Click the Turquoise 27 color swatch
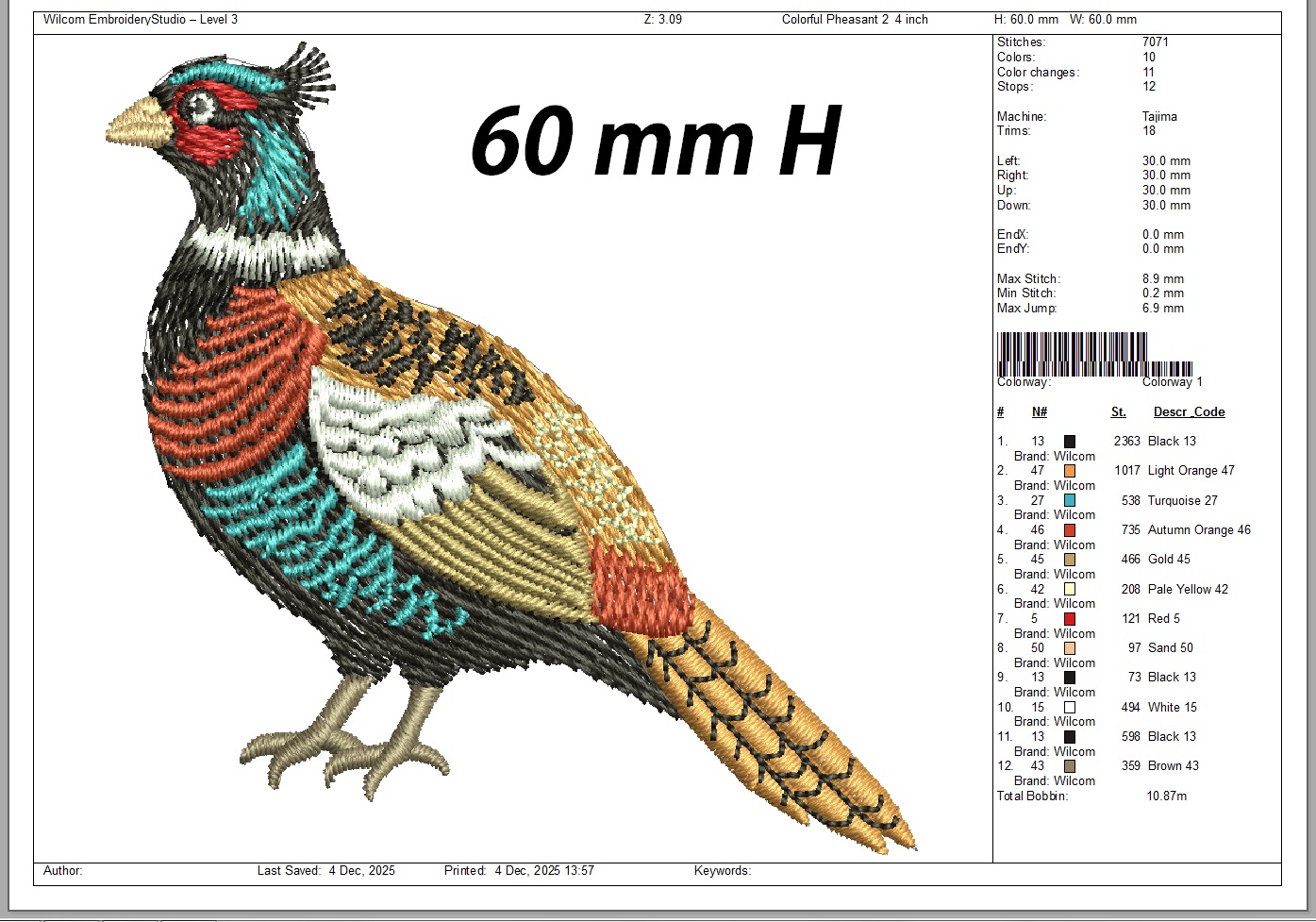Viewport: 1316px width, 922px height. click(1070, 500)
